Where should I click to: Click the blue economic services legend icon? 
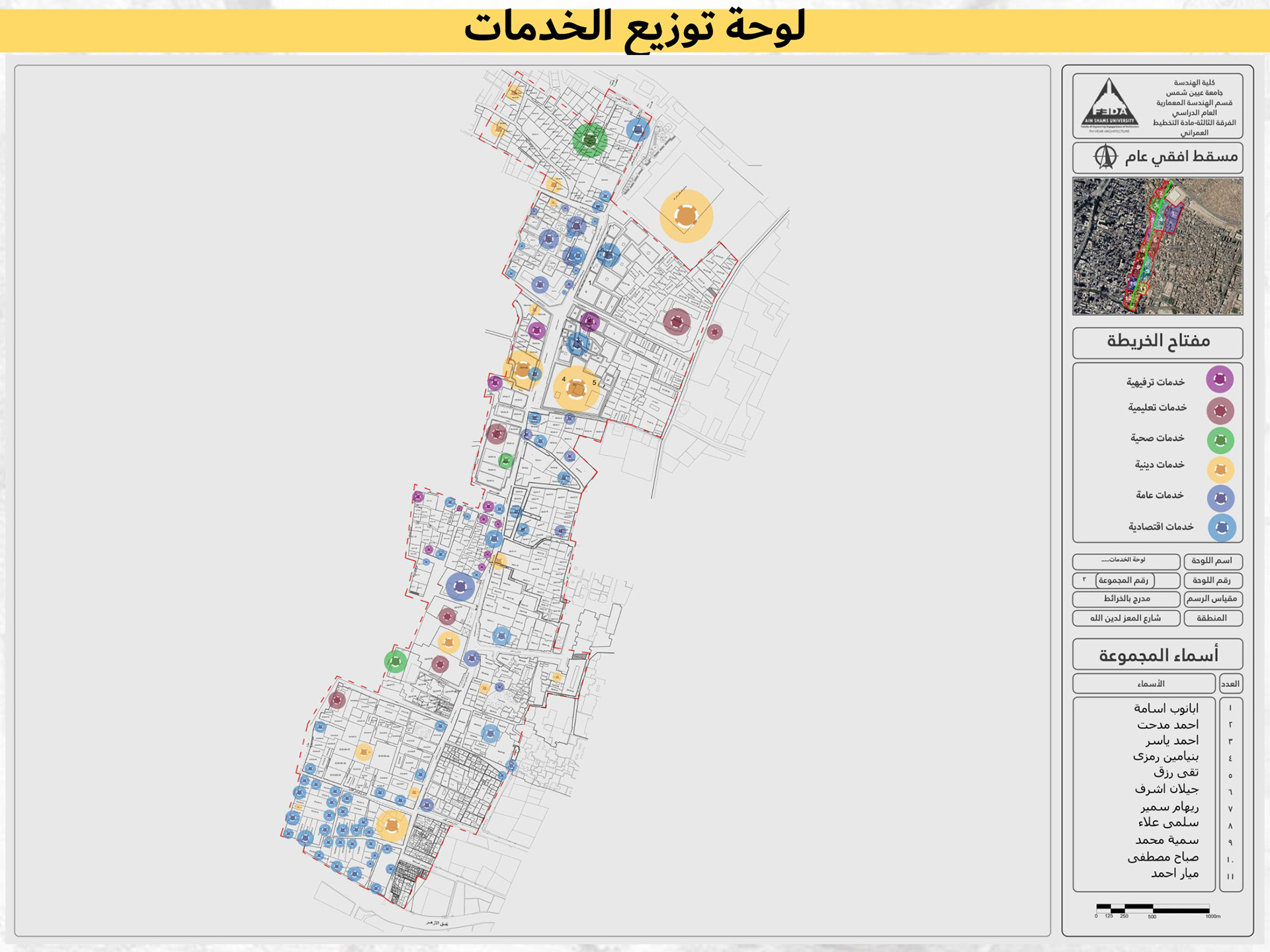tap(1221, 528)
